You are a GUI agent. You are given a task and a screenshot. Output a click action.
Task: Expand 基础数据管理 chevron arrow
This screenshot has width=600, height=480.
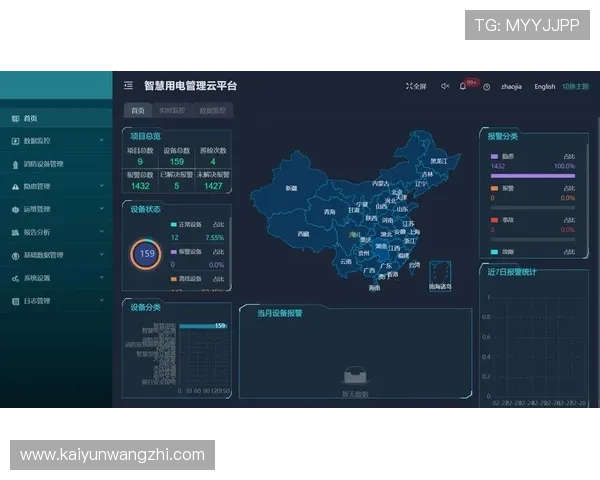pos(102,255)
